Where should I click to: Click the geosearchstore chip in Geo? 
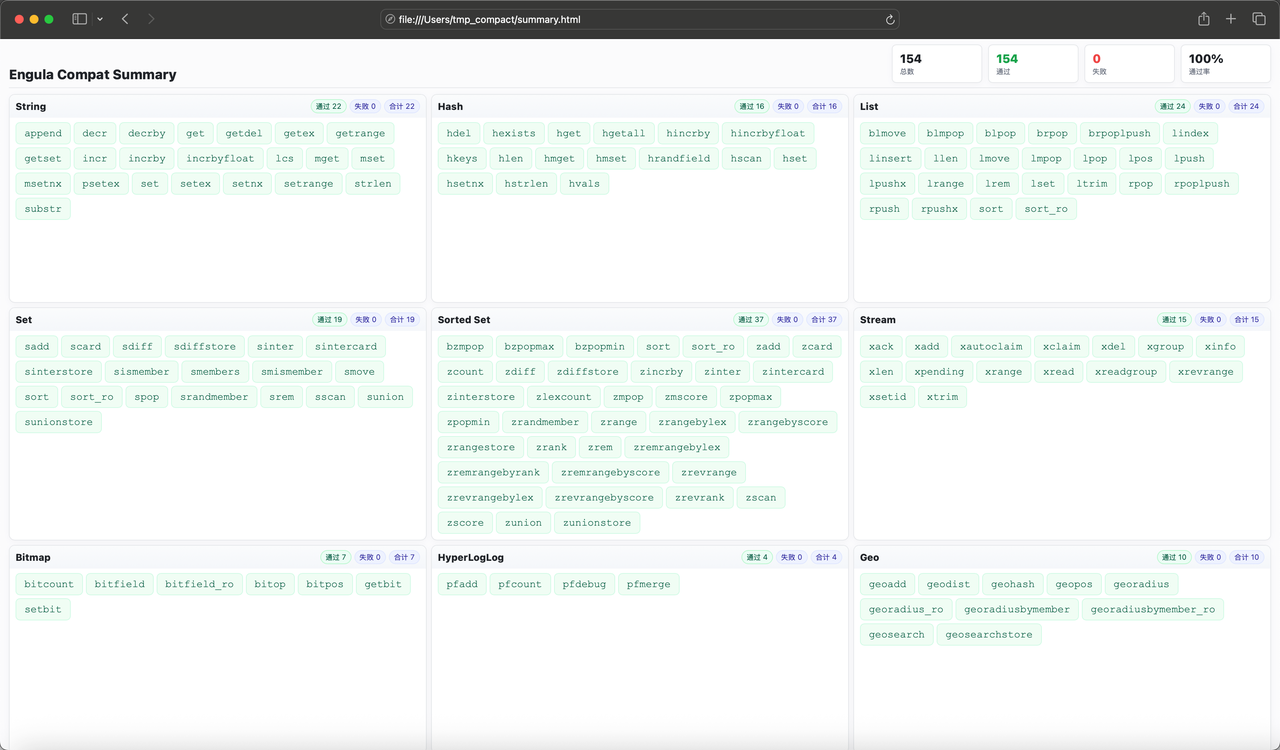(x=988, y=634)
